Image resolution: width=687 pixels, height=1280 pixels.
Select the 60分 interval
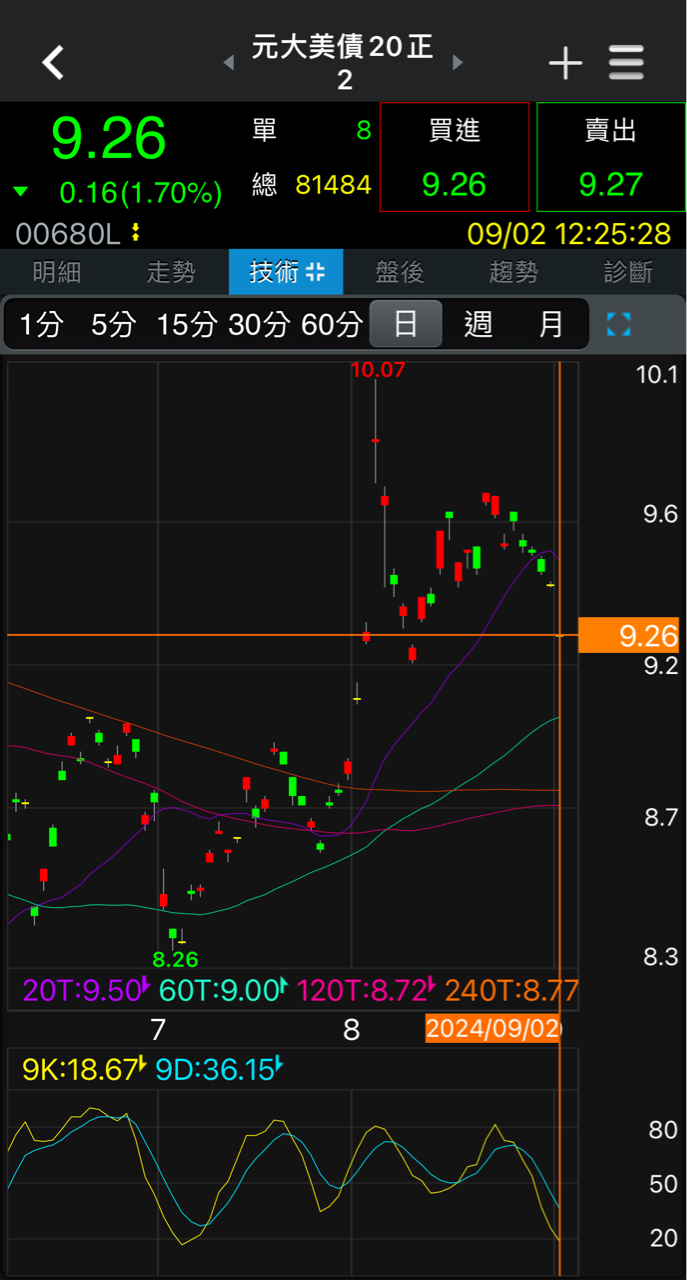tap(332, 324)
